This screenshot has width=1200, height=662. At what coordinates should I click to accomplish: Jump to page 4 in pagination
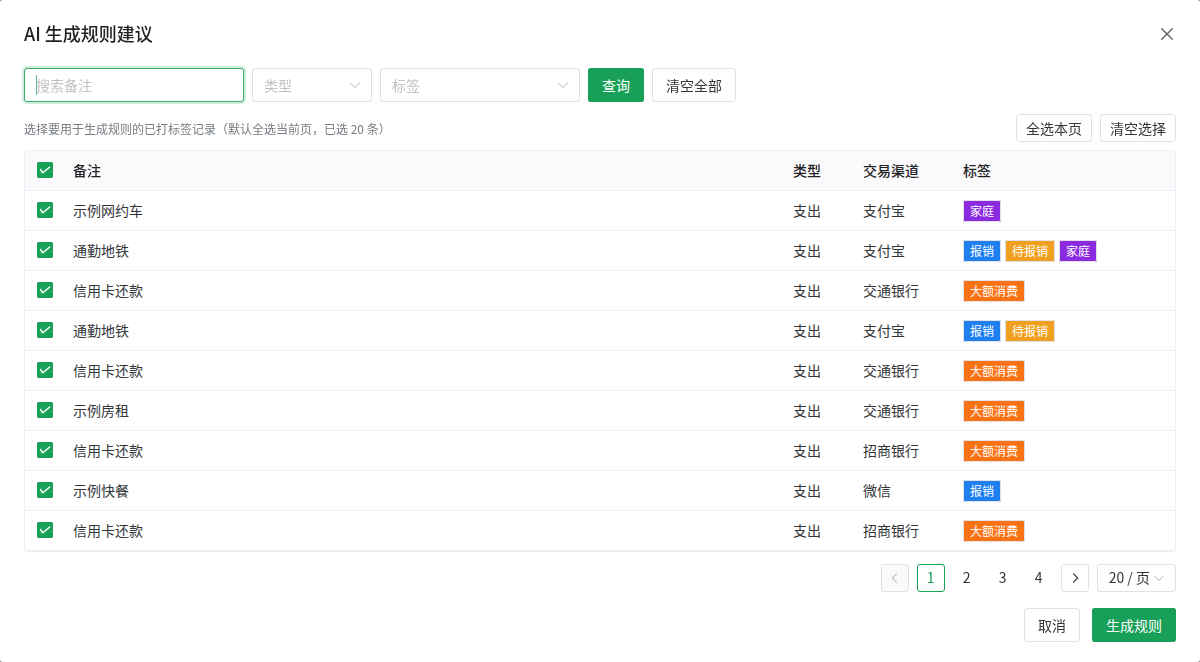point(1039,578)
